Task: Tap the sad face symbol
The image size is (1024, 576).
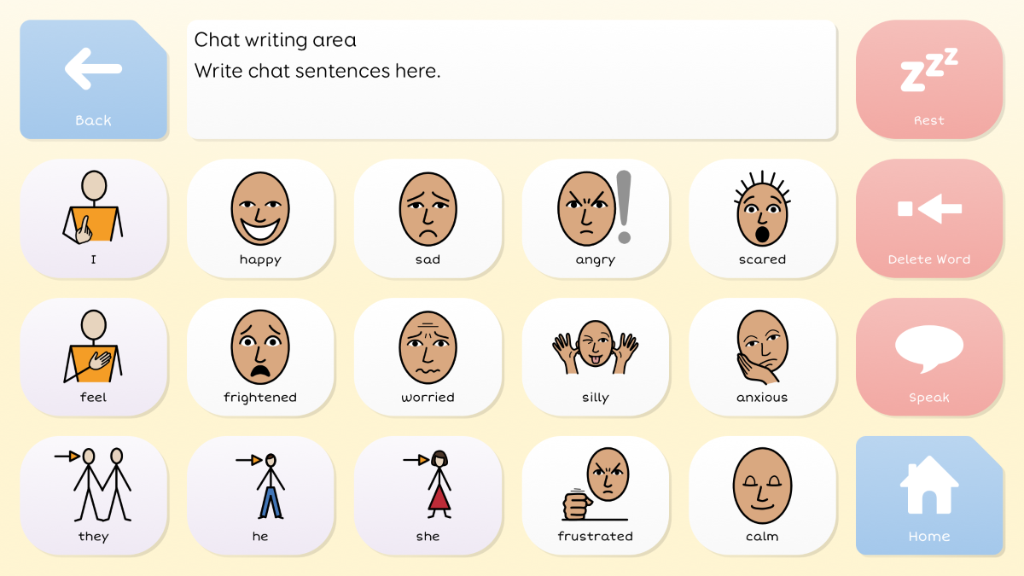Action: [x=428, y=218]
